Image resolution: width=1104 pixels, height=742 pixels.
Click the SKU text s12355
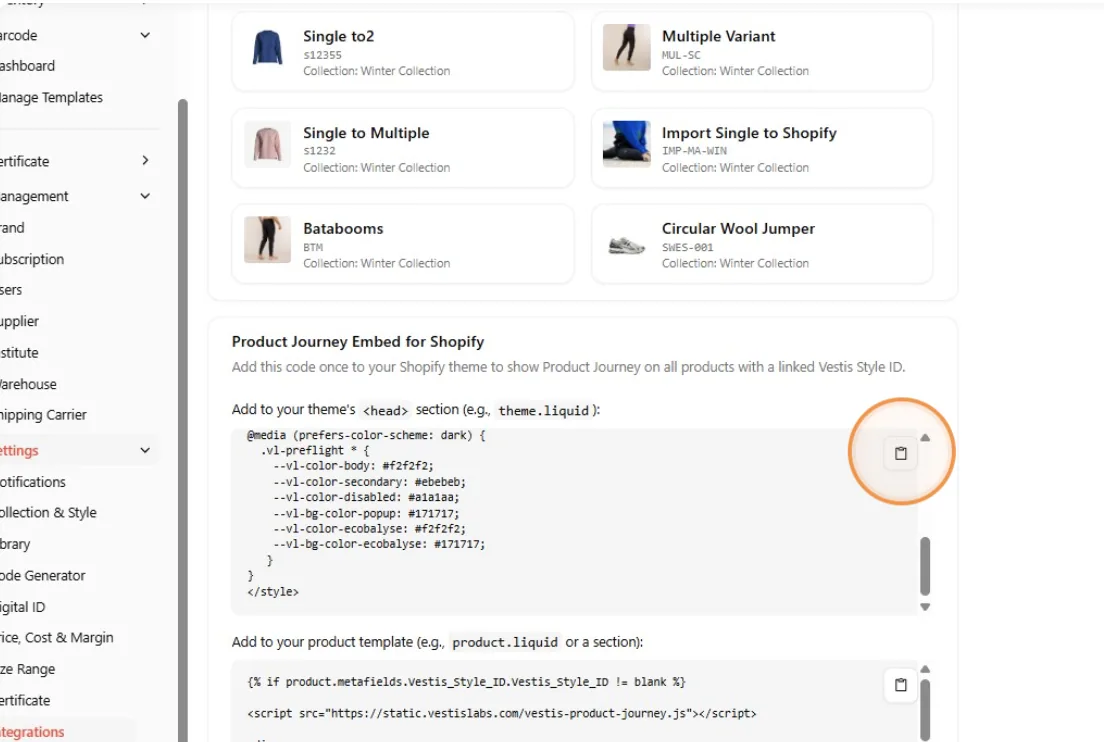pos(322,54)
